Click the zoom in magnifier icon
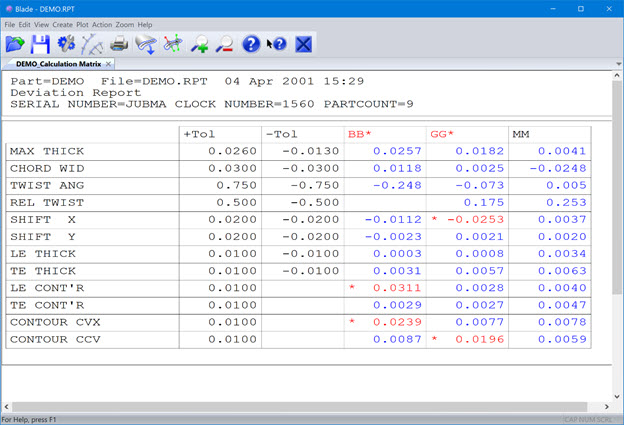This screenshot has width=624, height=425. point(199,44)
